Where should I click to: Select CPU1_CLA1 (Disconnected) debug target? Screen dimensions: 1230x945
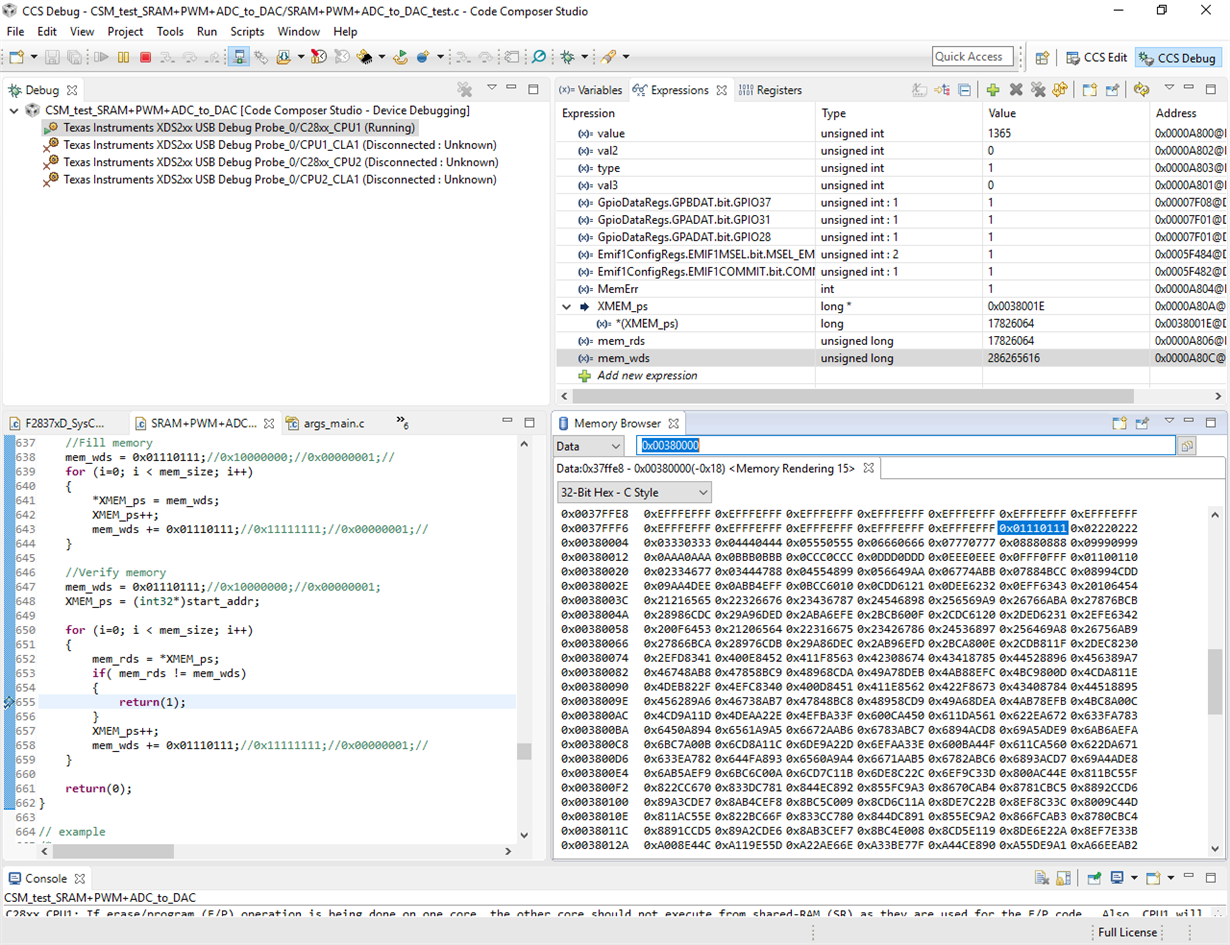271,145
